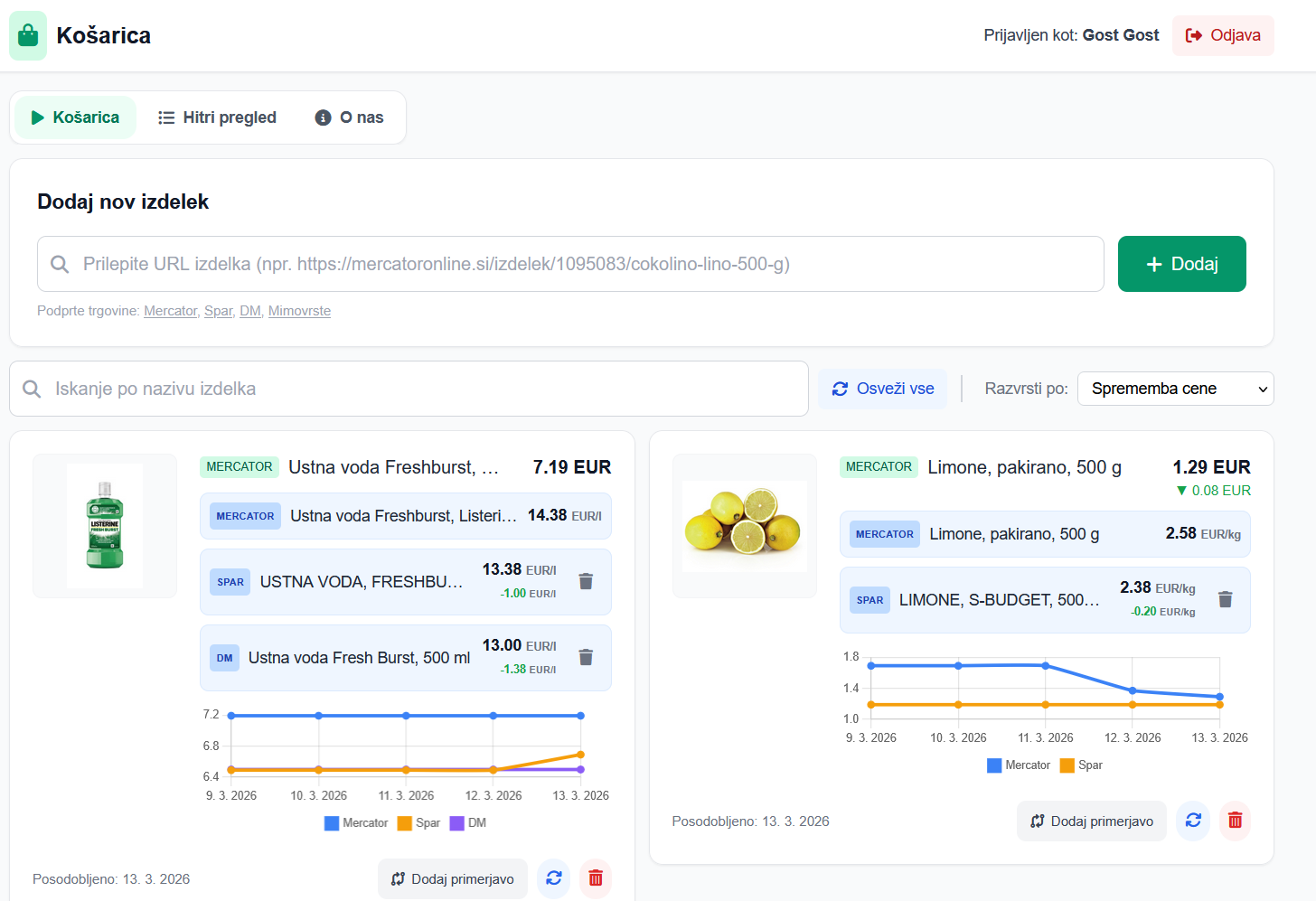Click 13. 3. 2026 point on mouthwash Spar line

coord(580,755)
